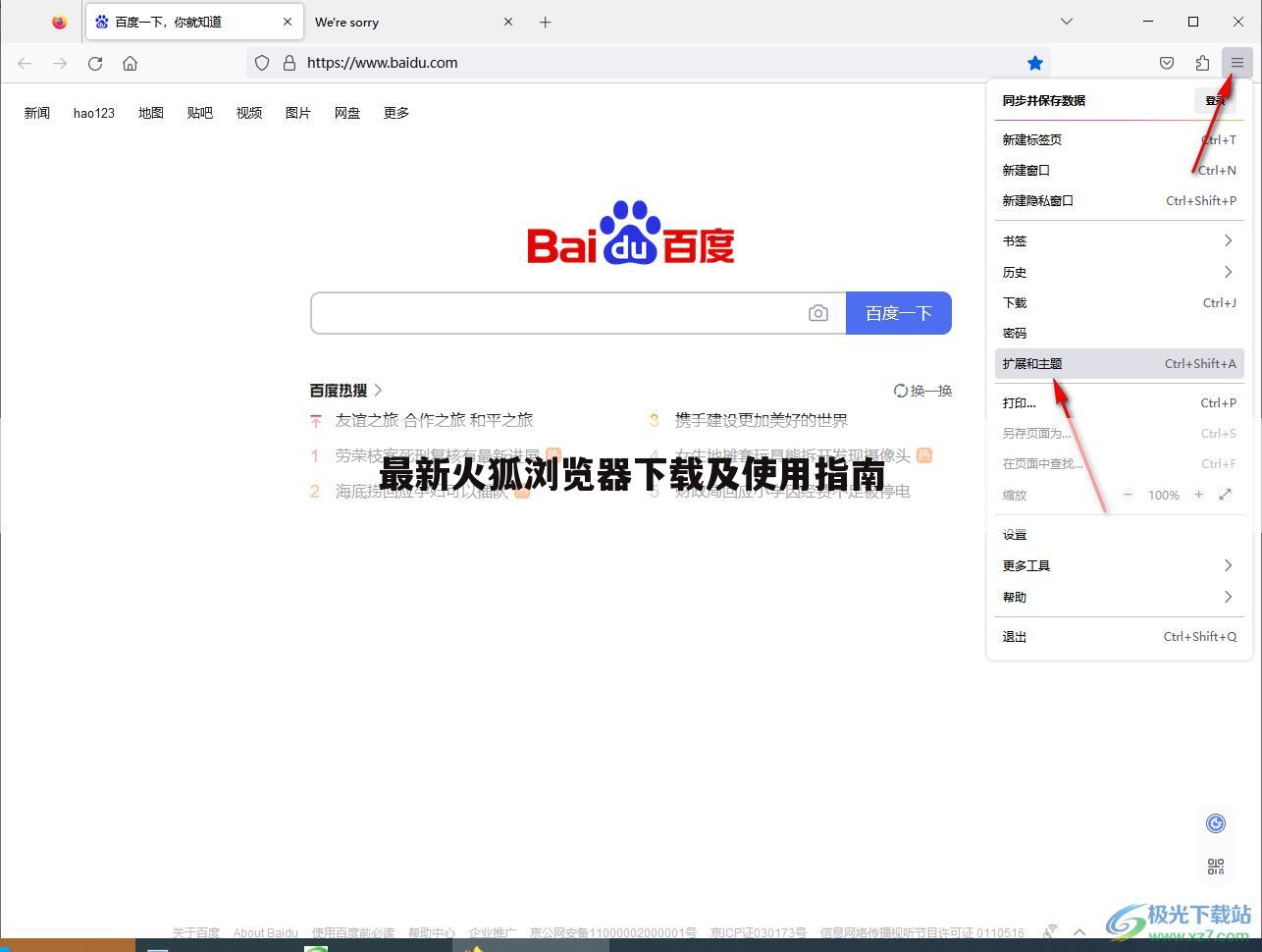The image size is (1262, 952).
Task: Click the Baidu logo image
Action: point(631,234)
